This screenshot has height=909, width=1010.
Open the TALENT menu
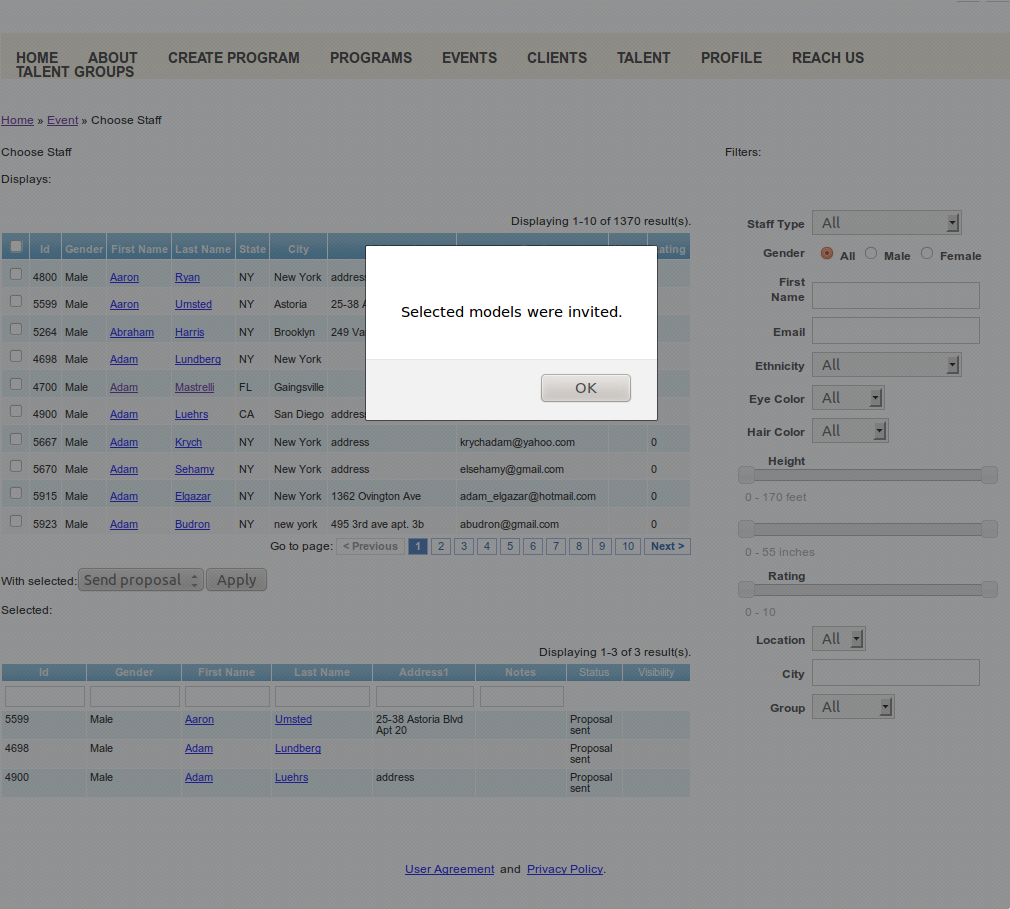coord(643,58)
